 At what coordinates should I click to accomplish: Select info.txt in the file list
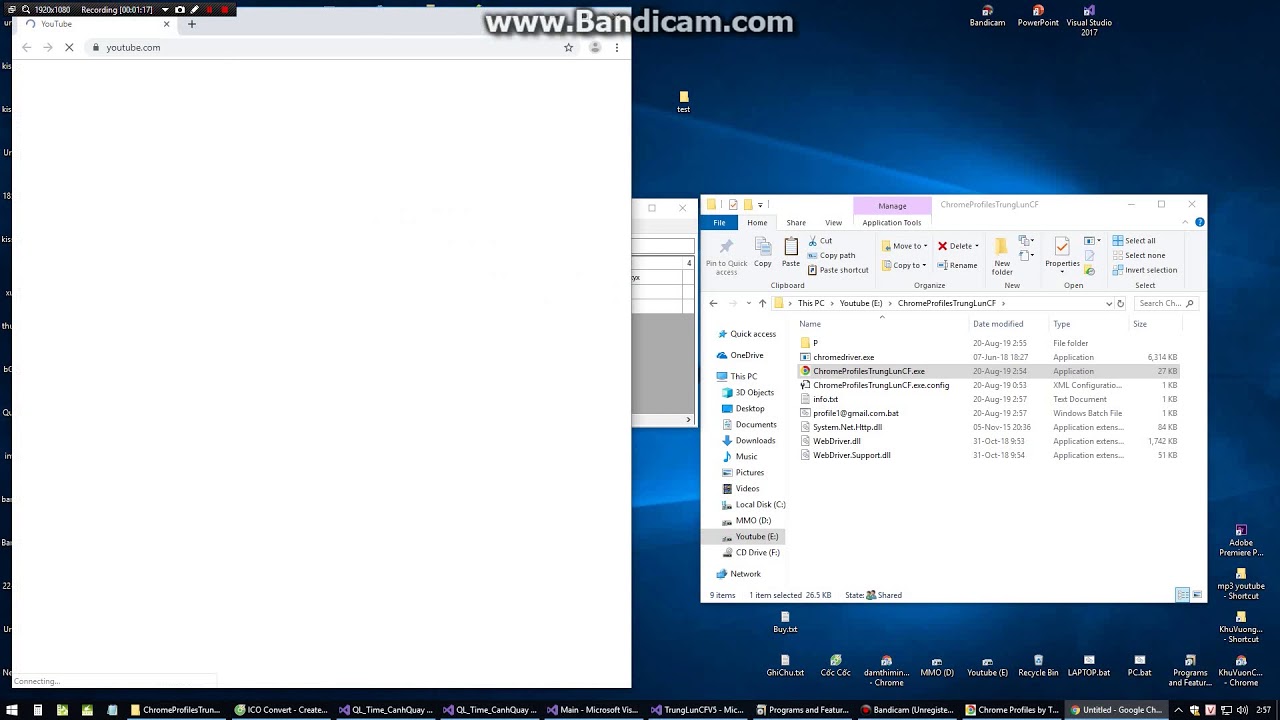point(825,399)
